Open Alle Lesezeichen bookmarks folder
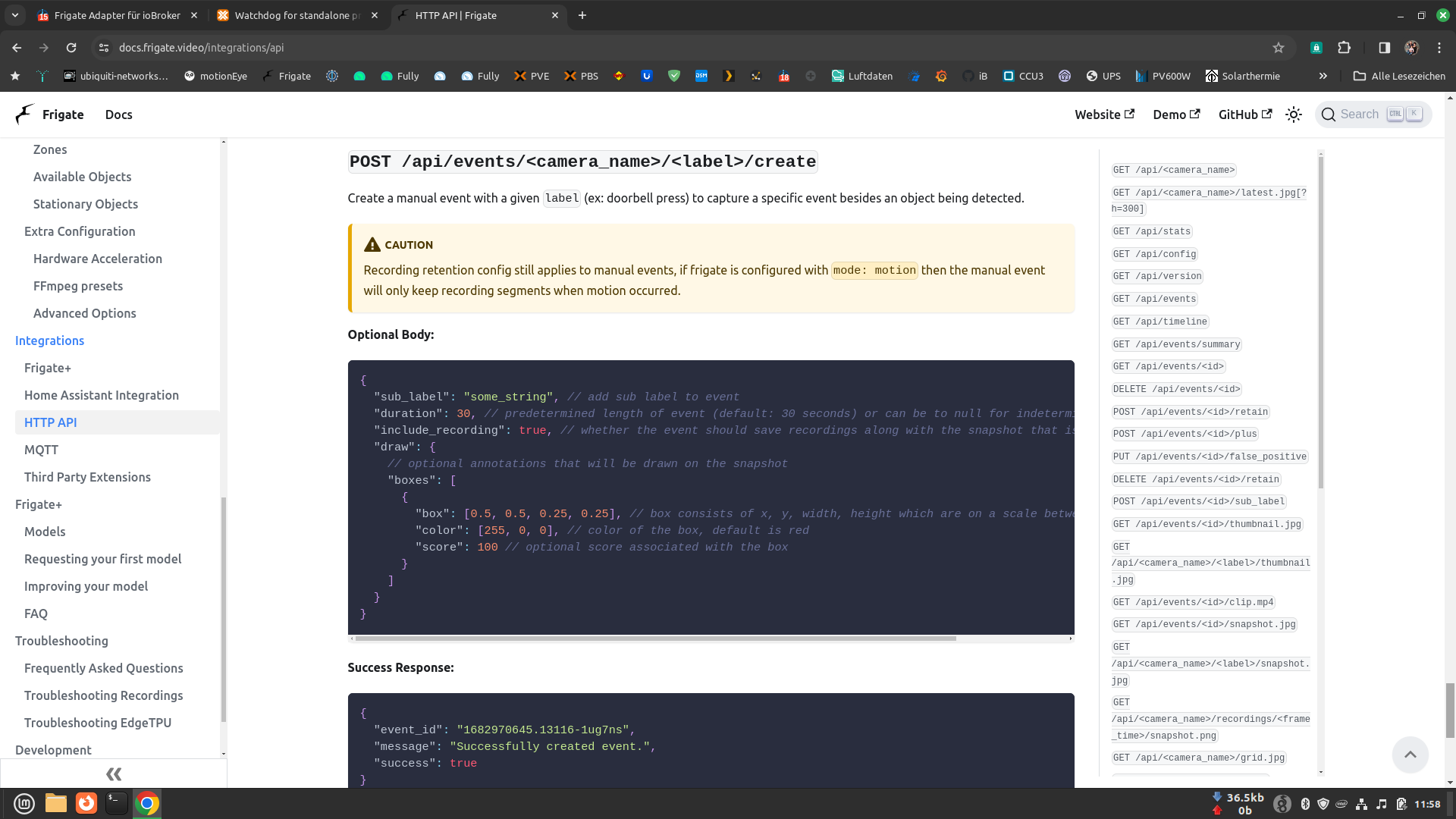 [1399, 76]
